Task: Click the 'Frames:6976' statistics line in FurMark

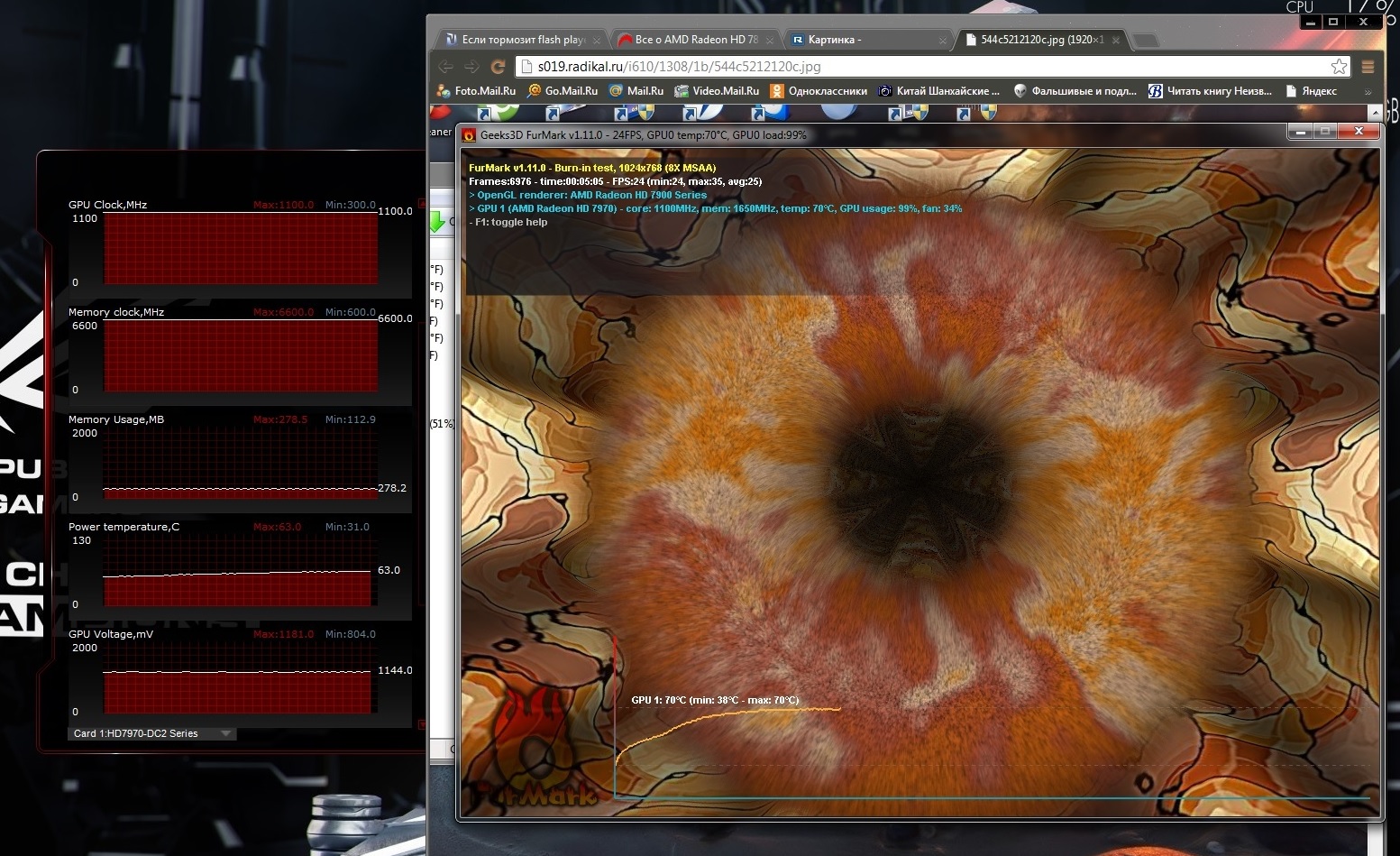Action: (x=615, y=181)
